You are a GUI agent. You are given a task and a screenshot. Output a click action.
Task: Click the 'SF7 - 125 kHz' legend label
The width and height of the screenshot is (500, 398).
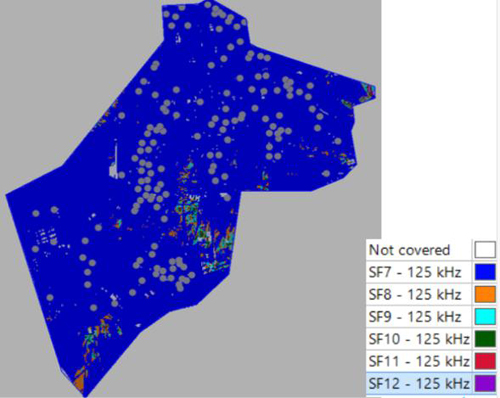(415, 272)
